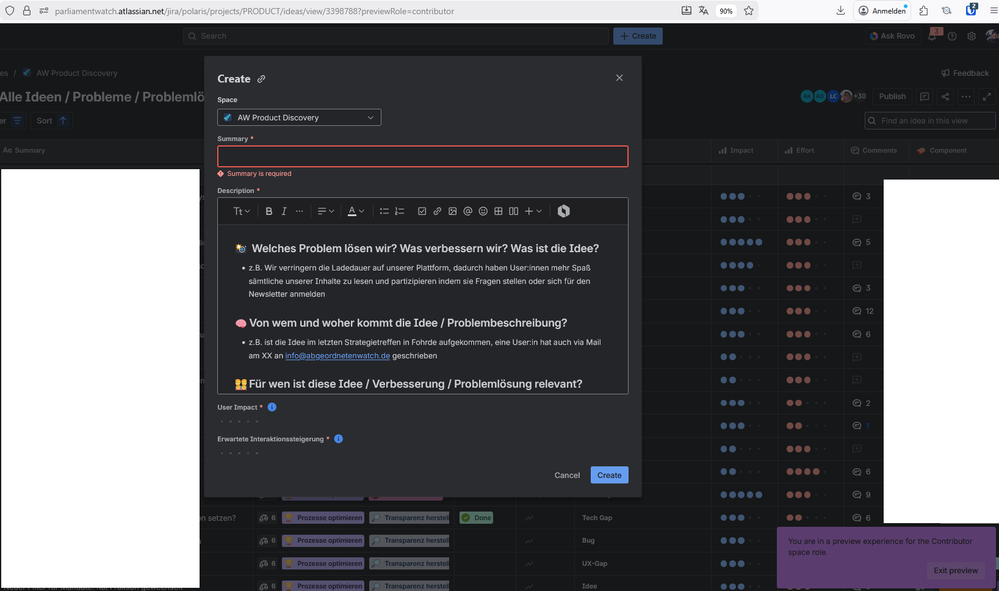
Task: Click info icon beside Erwartete Interaktionssteigerung
Action: point(338,439)
